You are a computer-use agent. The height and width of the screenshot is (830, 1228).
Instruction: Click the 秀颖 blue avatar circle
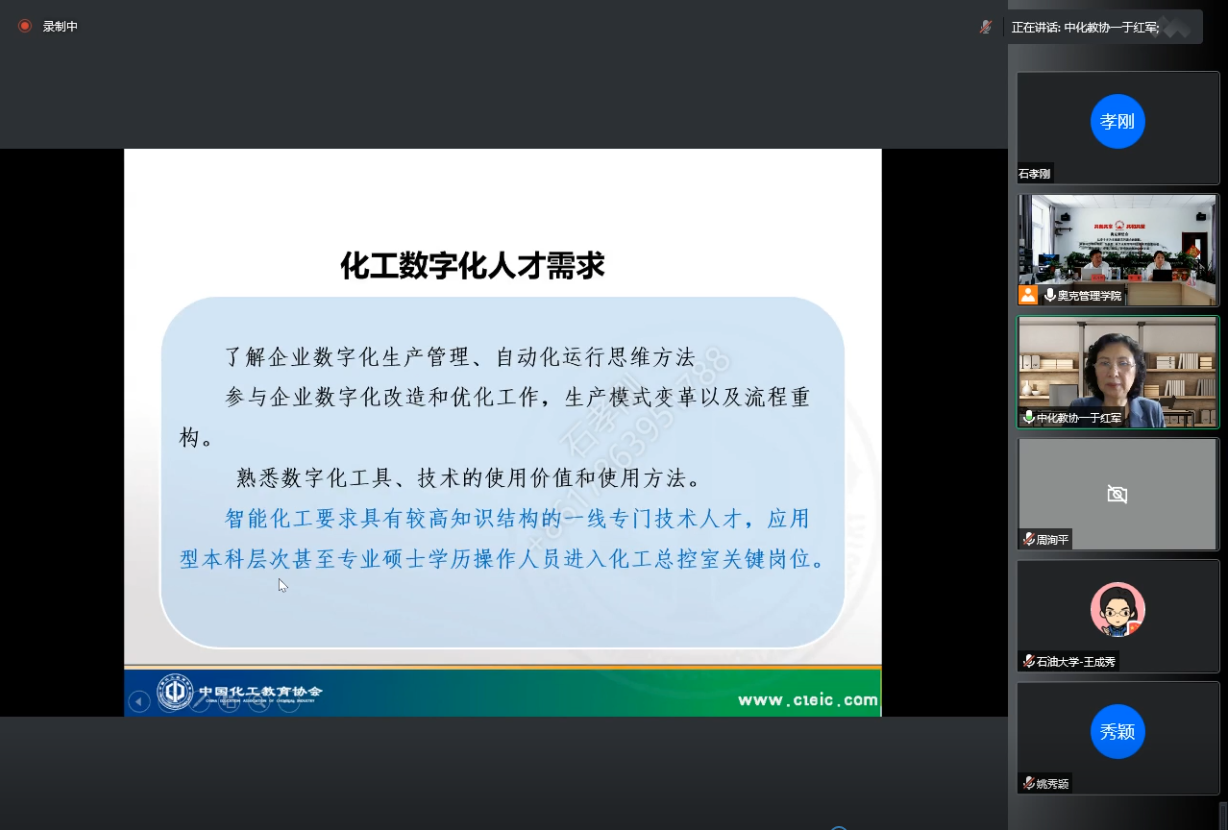[x=1117, y=731]
